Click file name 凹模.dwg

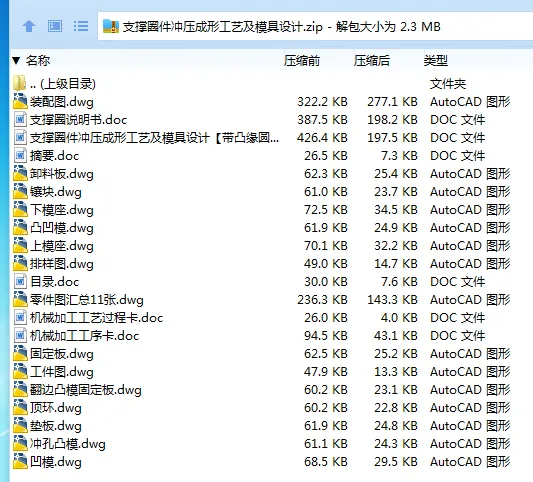(x=56, y=462)
